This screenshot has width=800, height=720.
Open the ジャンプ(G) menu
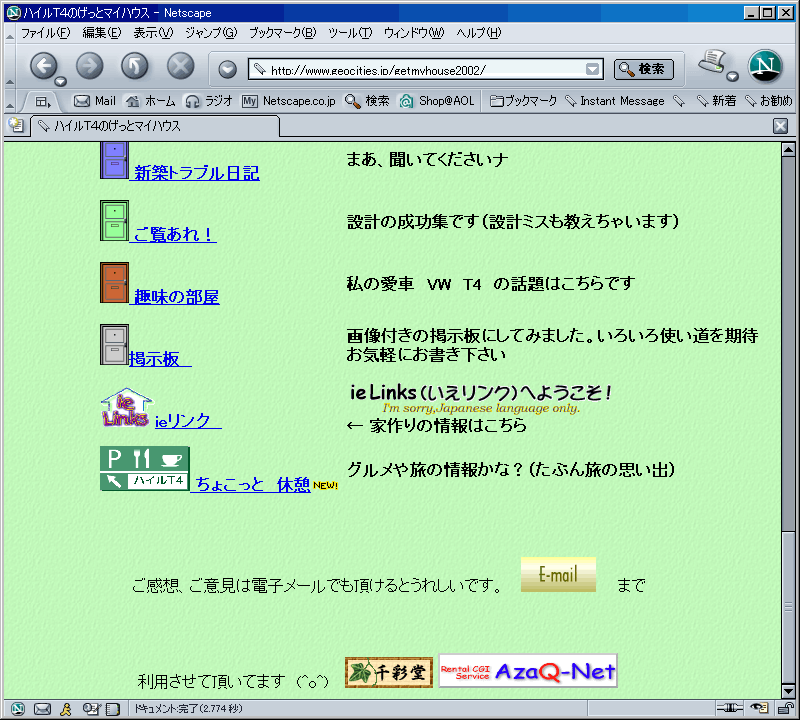pyautogui.click(x=211, y=33)
